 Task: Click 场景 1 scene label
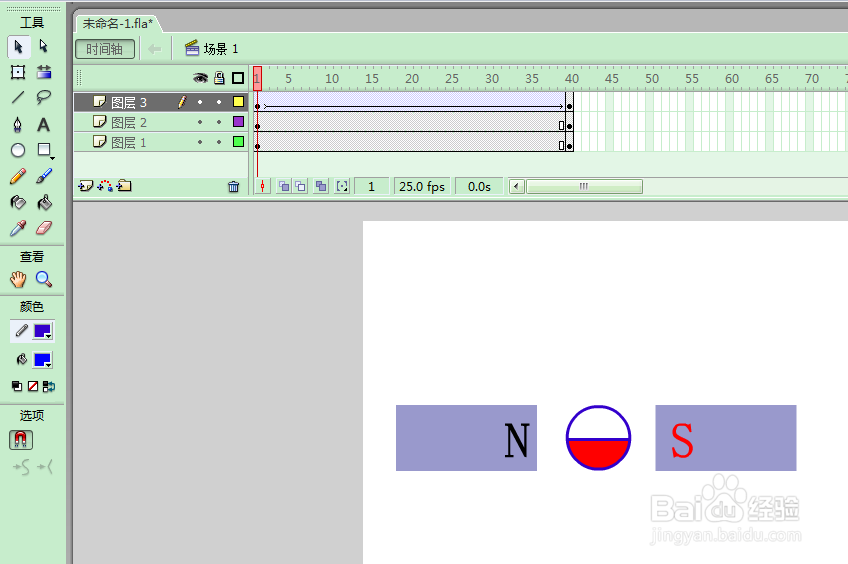pos(221,49)
